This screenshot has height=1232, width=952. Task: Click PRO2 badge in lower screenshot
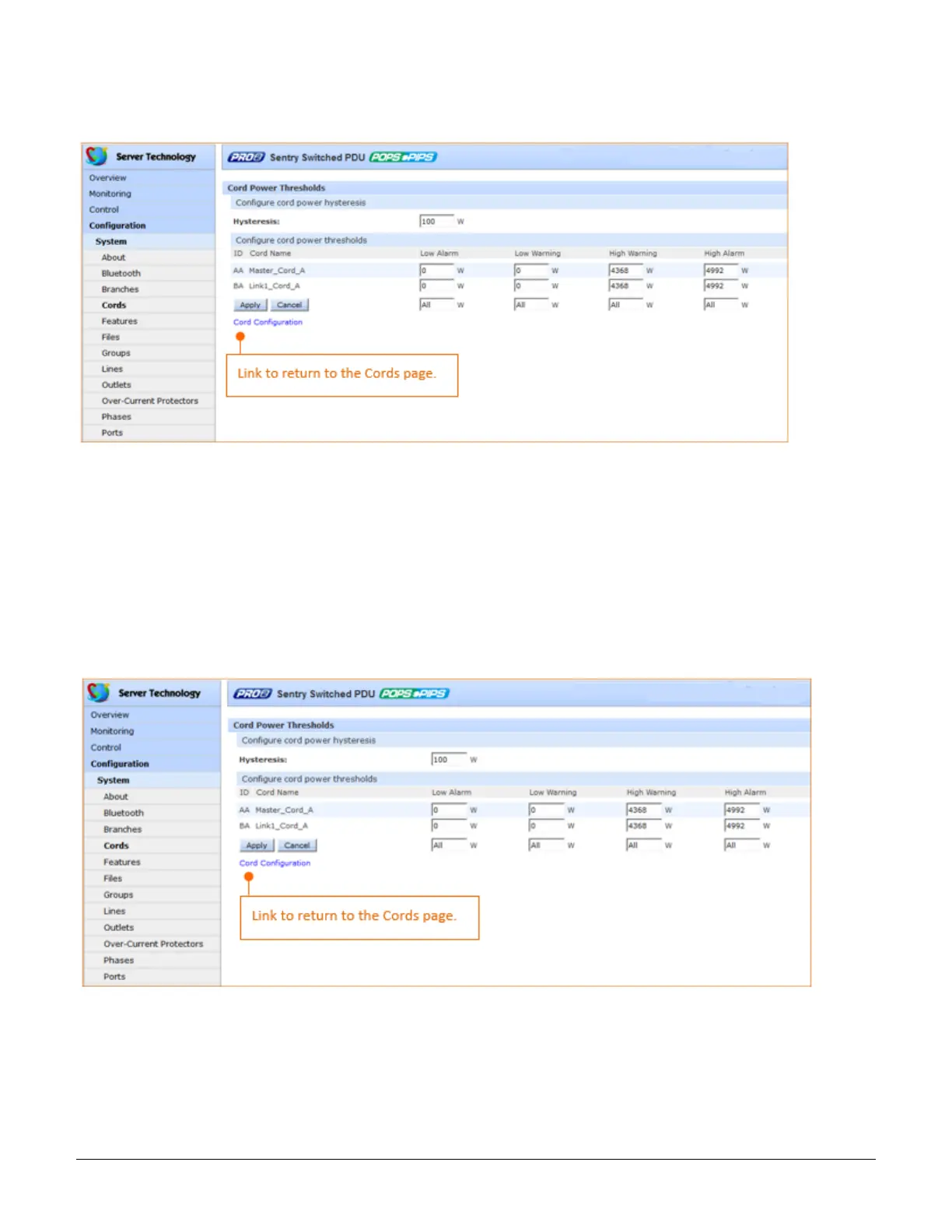pyautogui.click(x=253, y=694)
